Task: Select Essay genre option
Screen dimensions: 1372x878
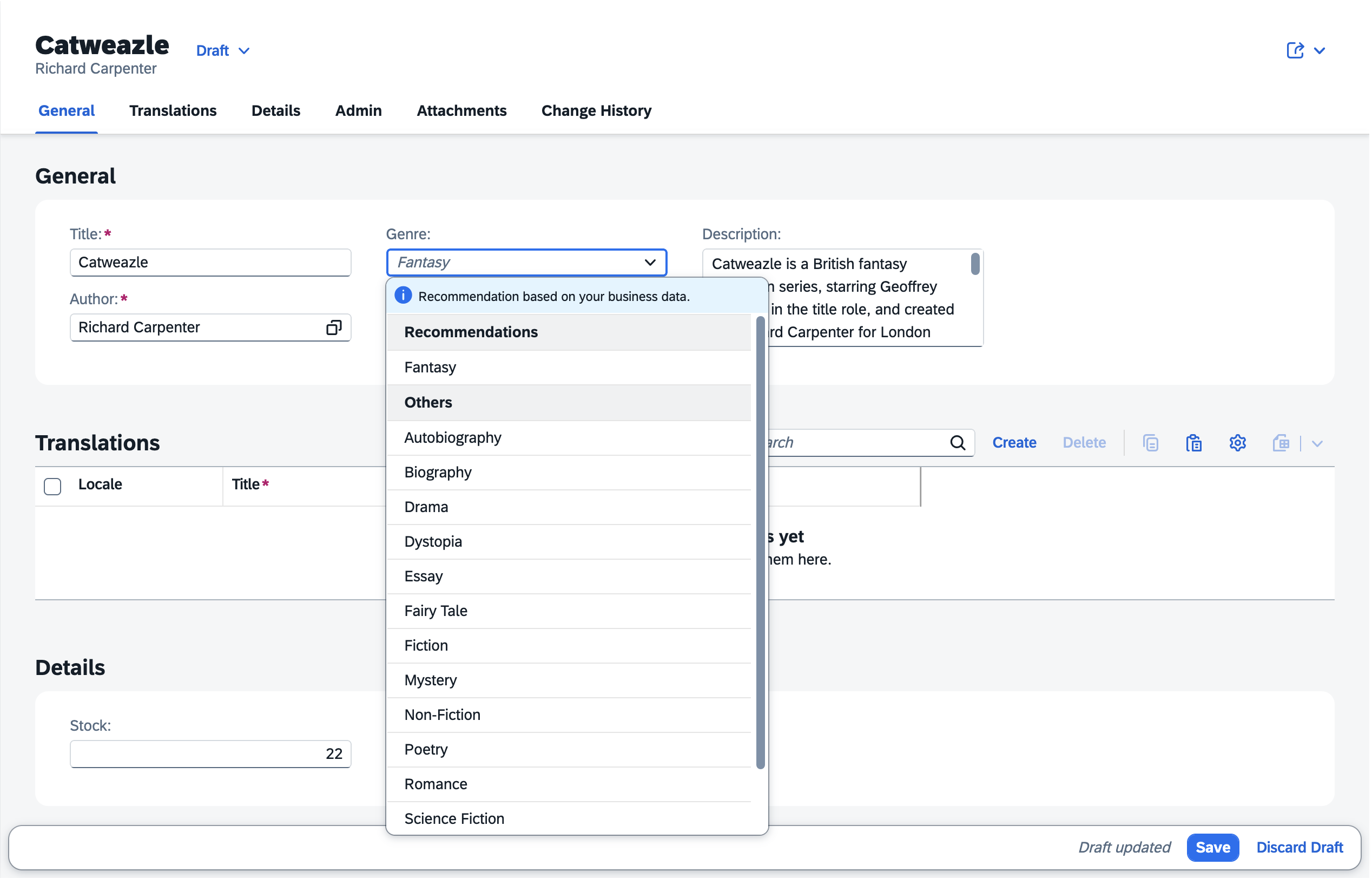Action: (x=570, y=578)
